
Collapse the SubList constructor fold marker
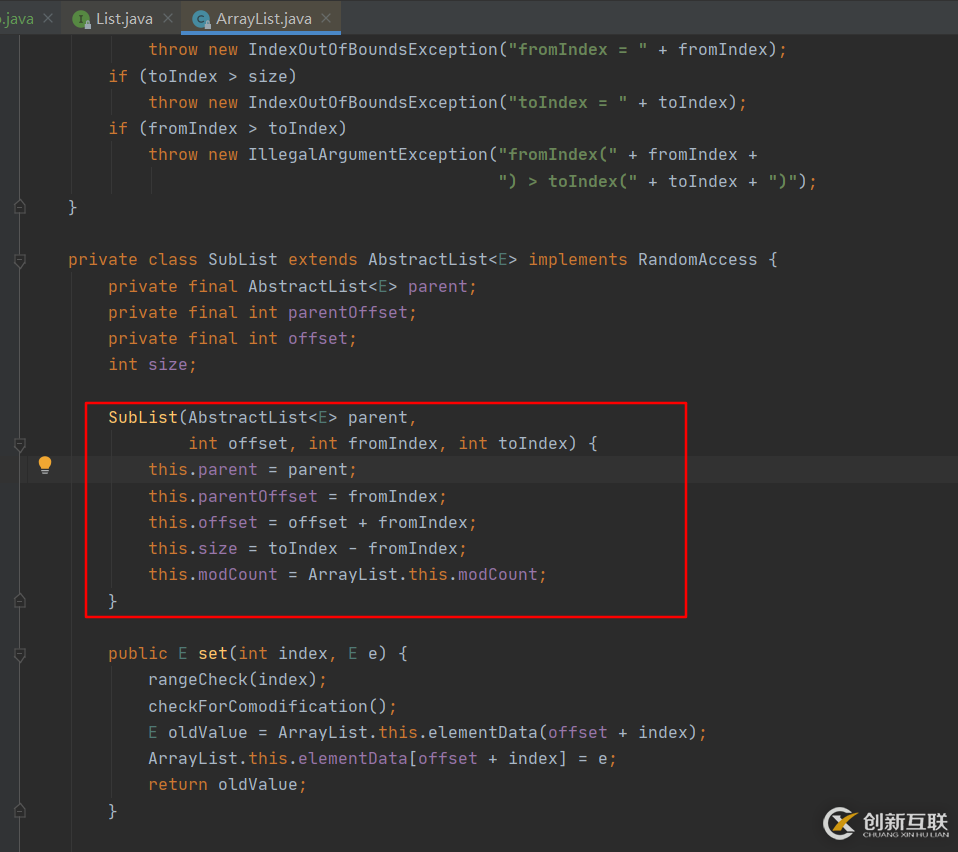coord(20,445)
